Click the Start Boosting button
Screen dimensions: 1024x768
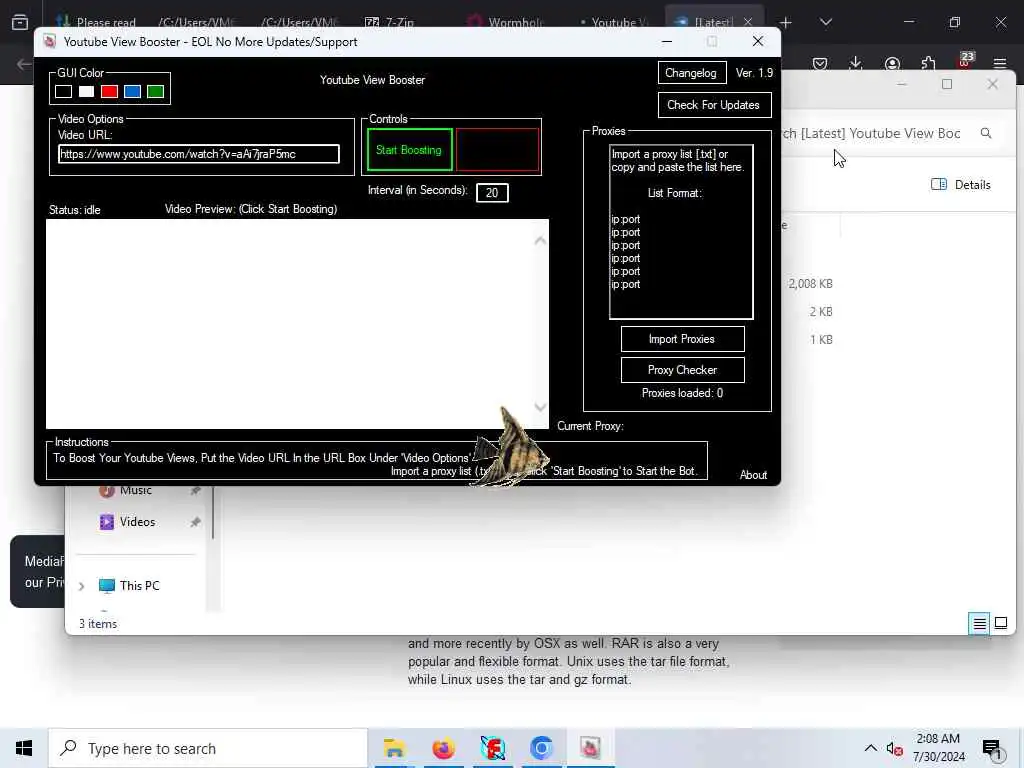click(409, 150)
